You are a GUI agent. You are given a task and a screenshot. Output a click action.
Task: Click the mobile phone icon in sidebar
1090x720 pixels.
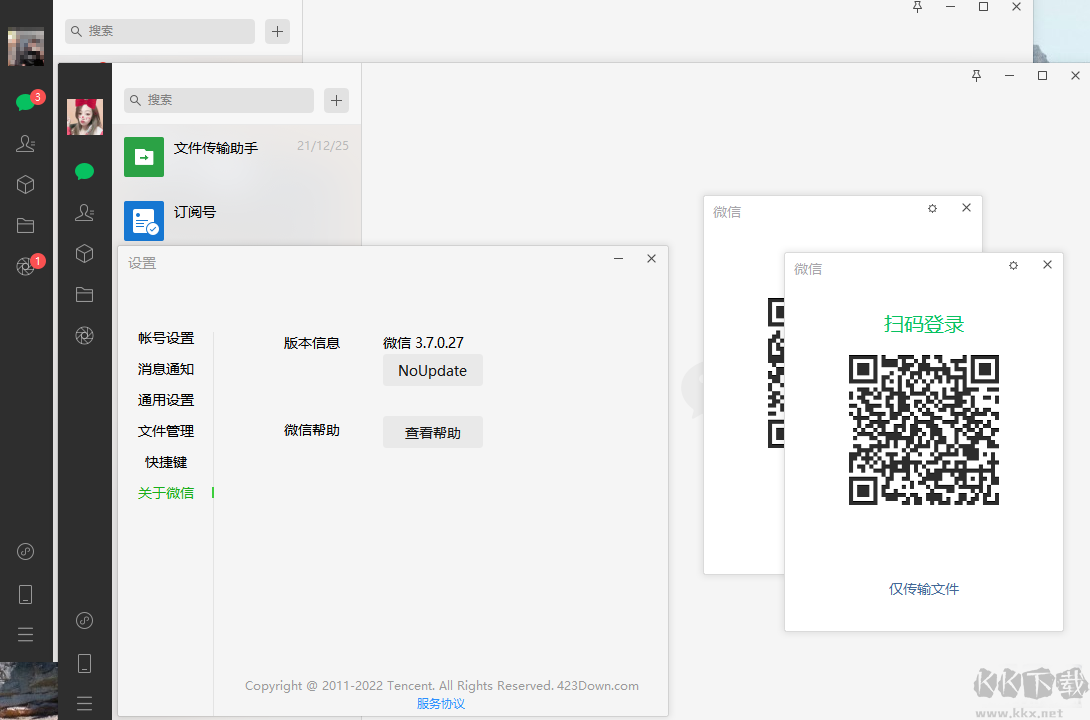click(85, 663)
